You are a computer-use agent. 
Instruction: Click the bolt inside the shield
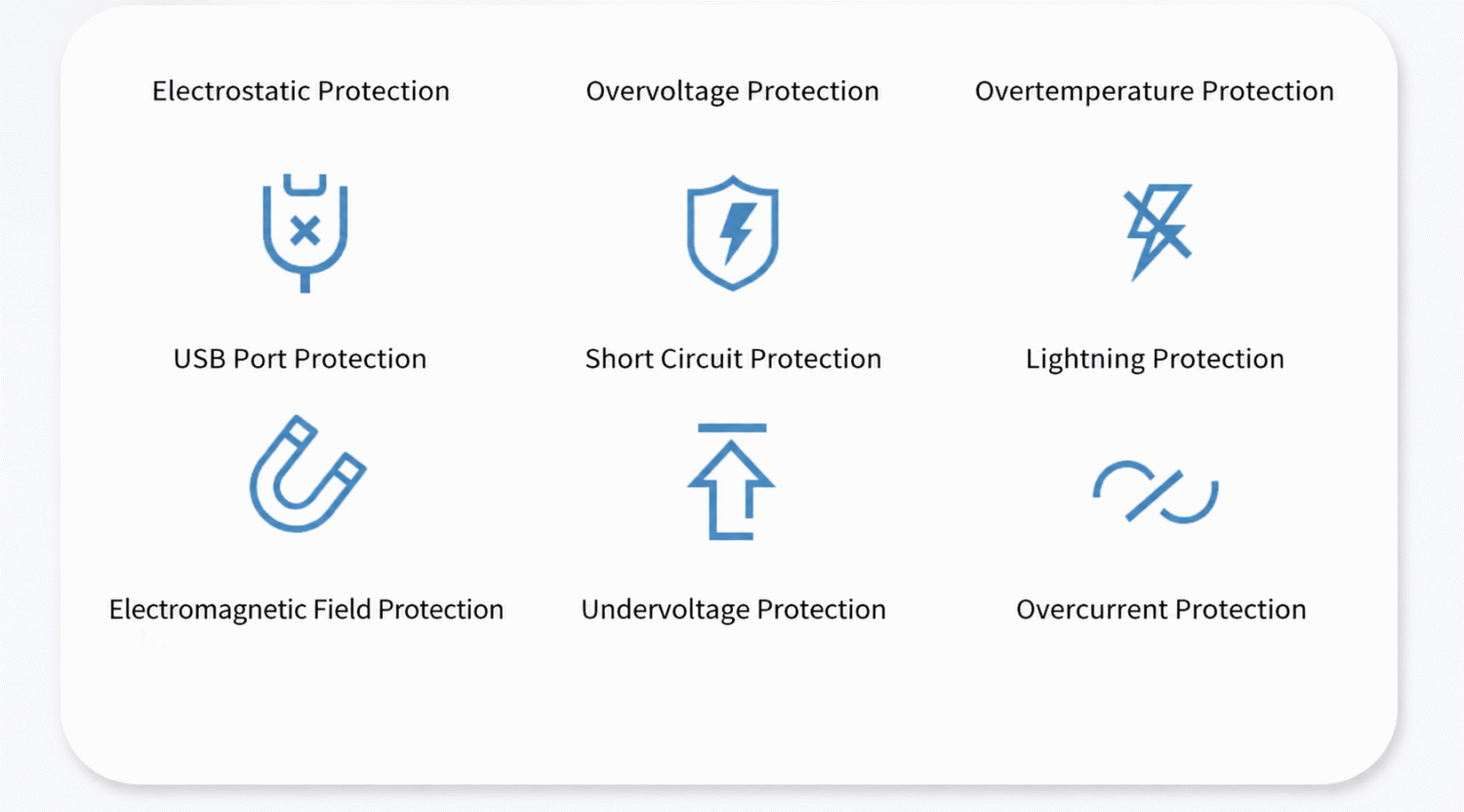point(737,233)
